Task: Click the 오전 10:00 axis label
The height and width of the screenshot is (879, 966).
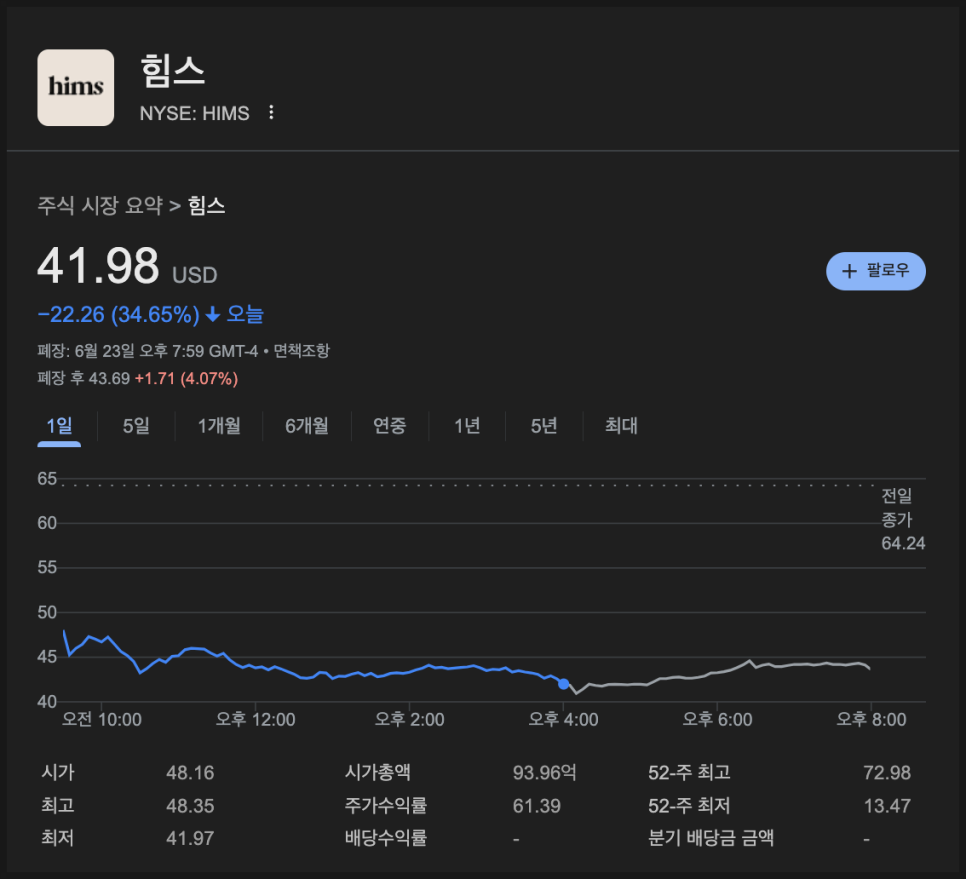Action: (102, 719)
